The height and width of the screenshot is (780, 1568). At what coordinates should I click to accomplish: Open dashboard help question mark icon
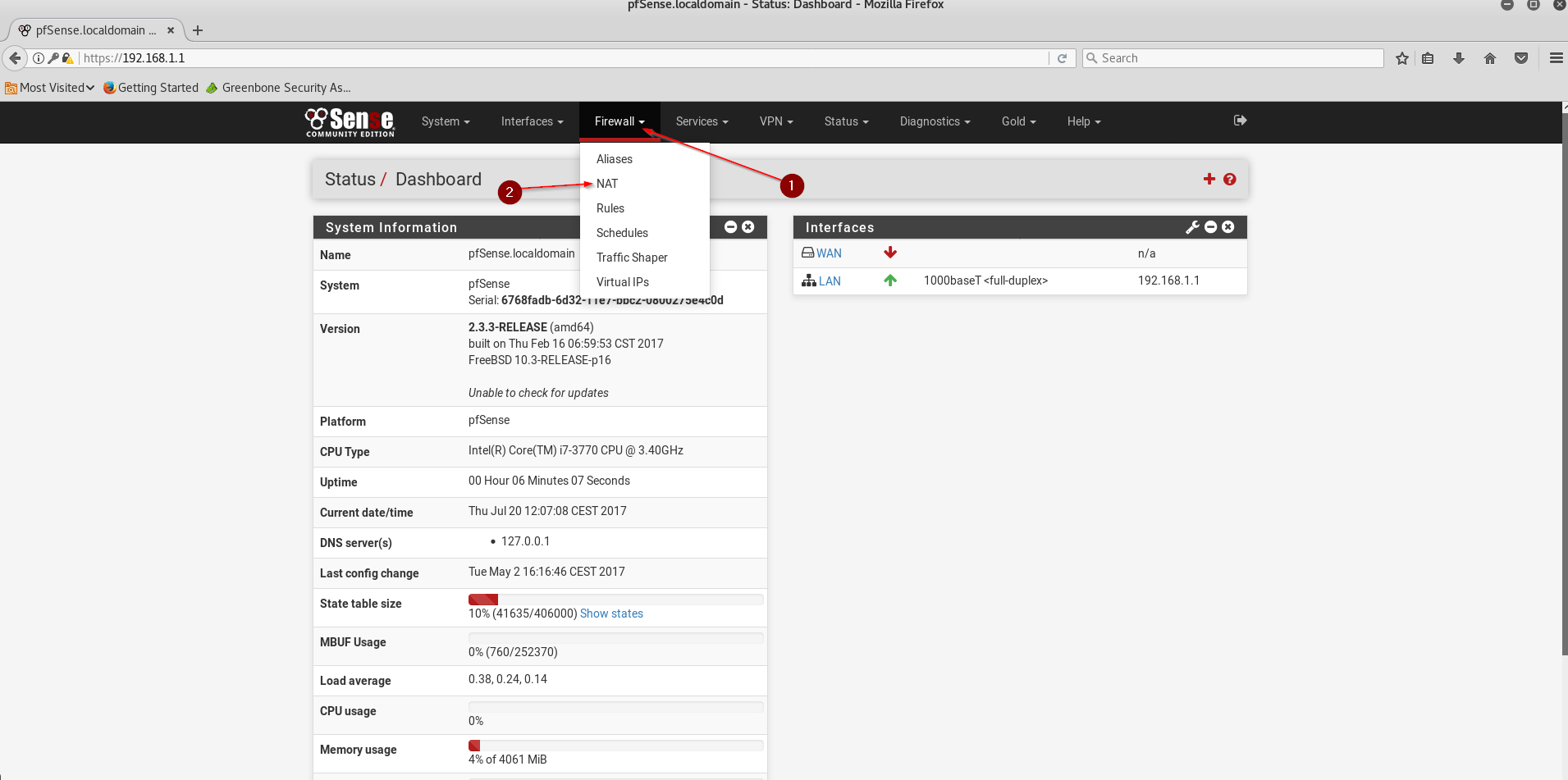1229,179
